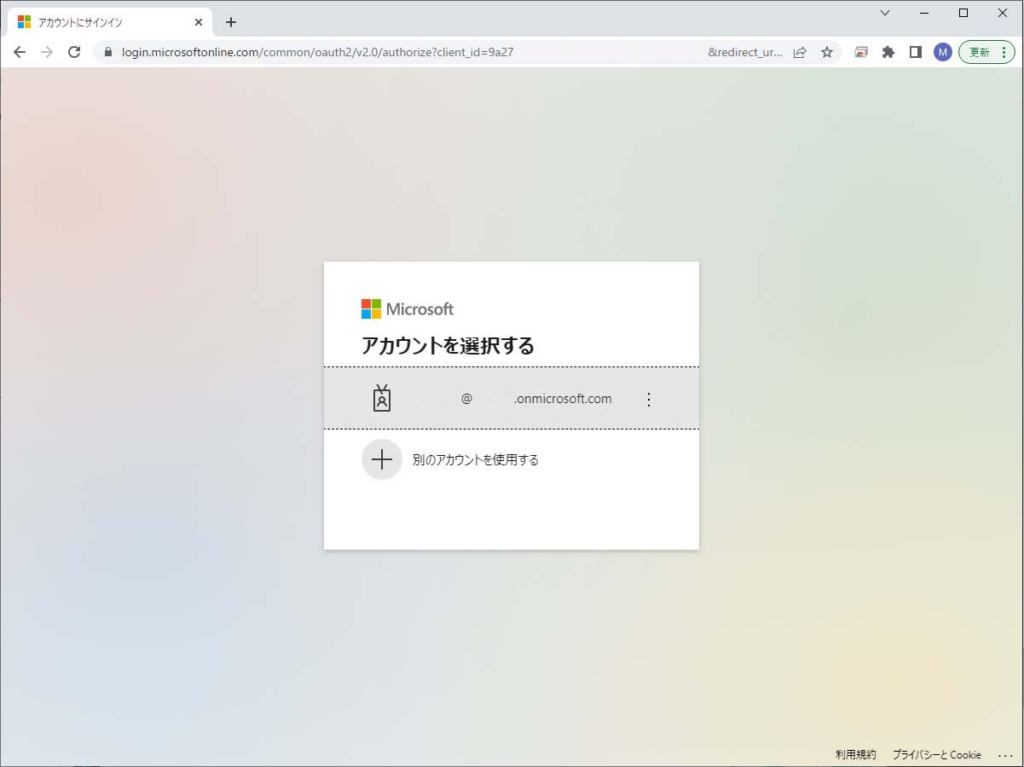Close the アカウントにサインイン tab
This screenshot has height=767, width=1024.
click(x=198, y=22)
